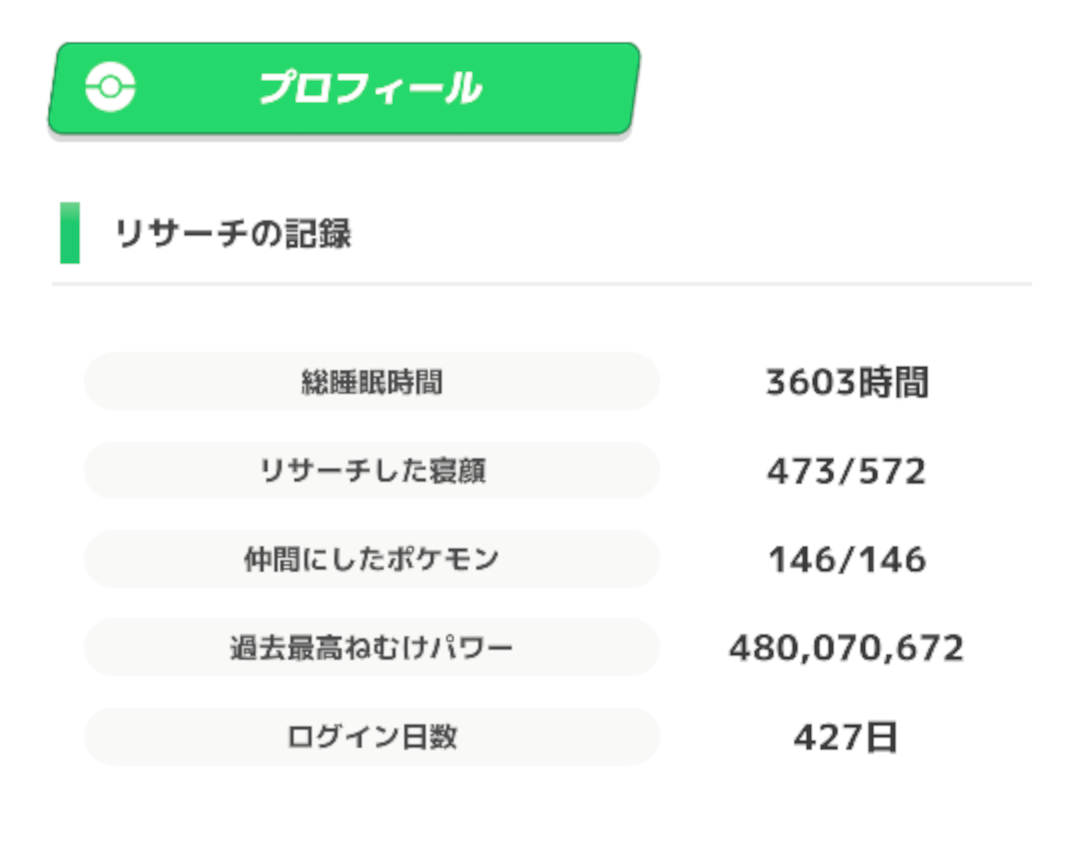
Task: Click the プロフィール title text
Action: click(x=371, y=88)
